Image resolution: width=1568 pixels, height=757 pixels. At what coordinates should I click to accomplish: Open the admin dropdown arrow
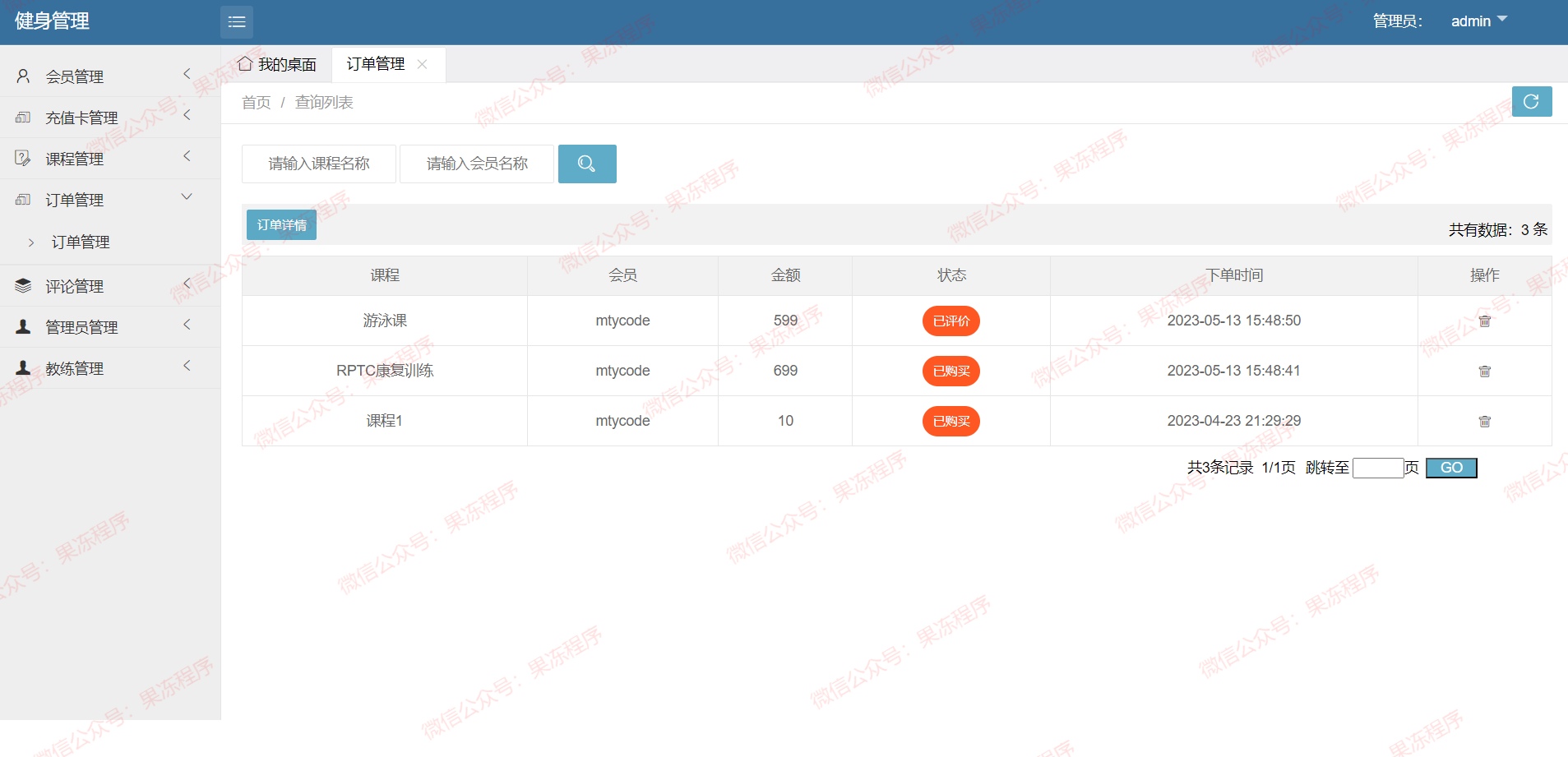pos(1502,19)
